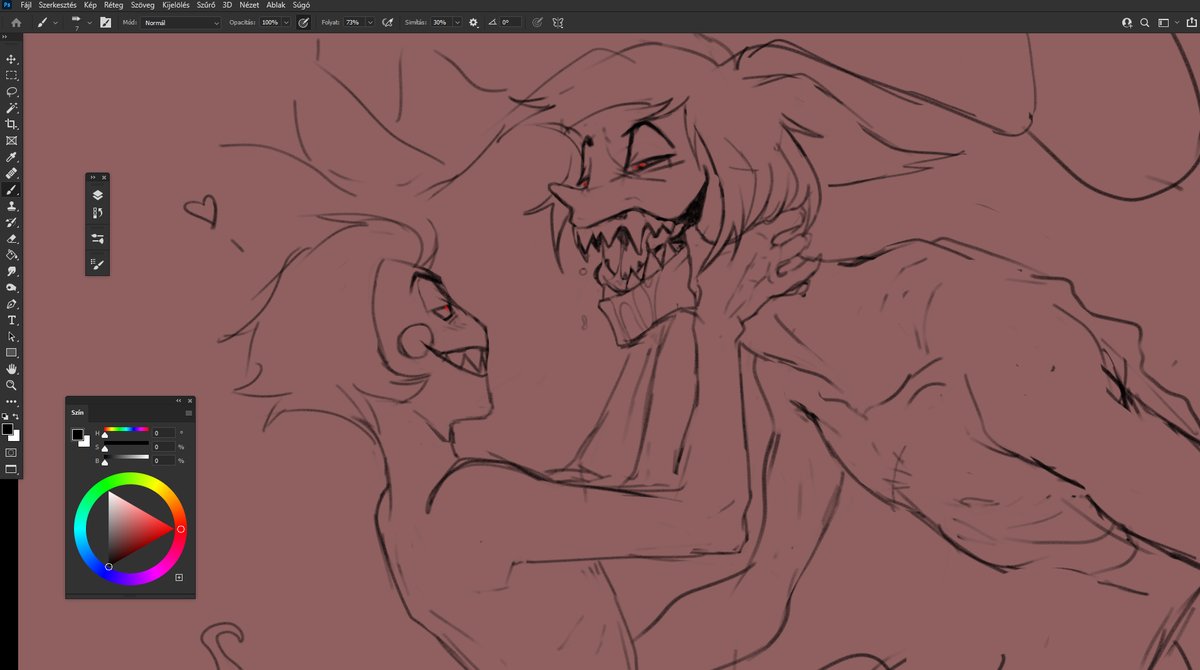Screen dimensions: 1200x670
Task: Select the Paint Bucket tool
Action: tap(12, 255)
